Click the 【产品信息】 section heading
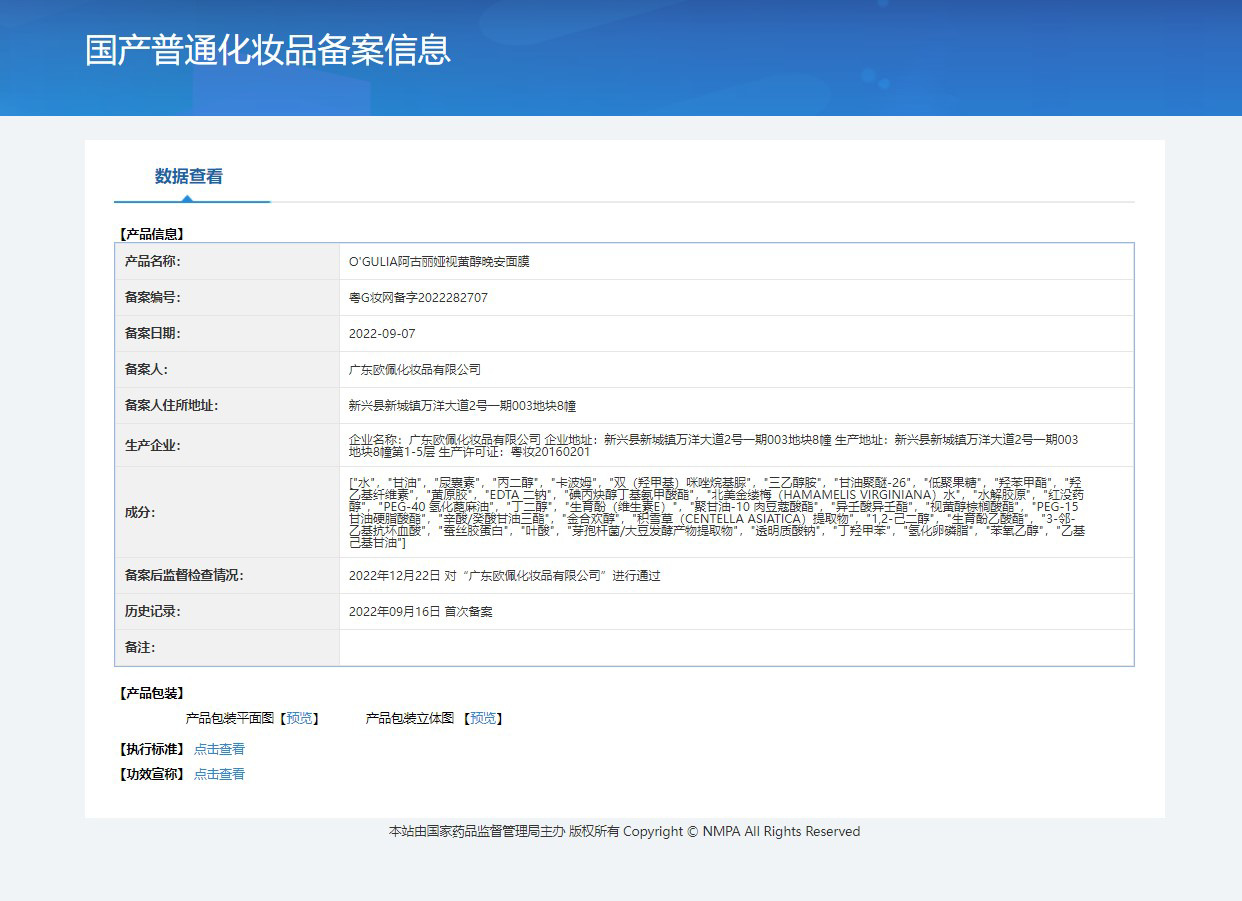The height and width of the screenshot is (901, 1242). pos(151,234)
